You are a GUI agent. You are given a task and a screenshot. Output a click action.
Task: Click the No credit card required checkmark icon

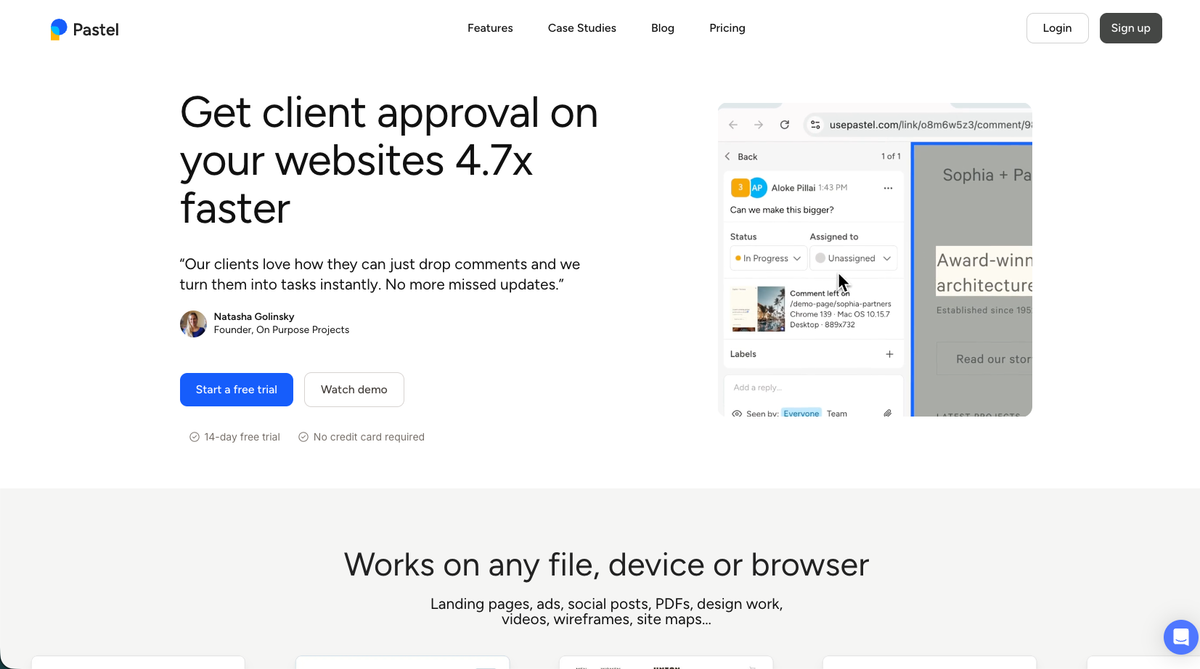(x=303, y=437)
